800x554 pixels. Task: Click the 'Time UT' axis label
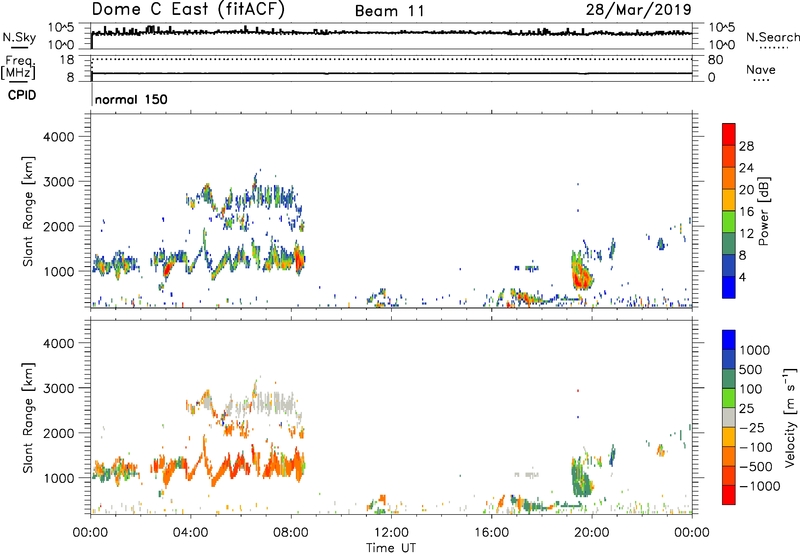tap(391, 548)
